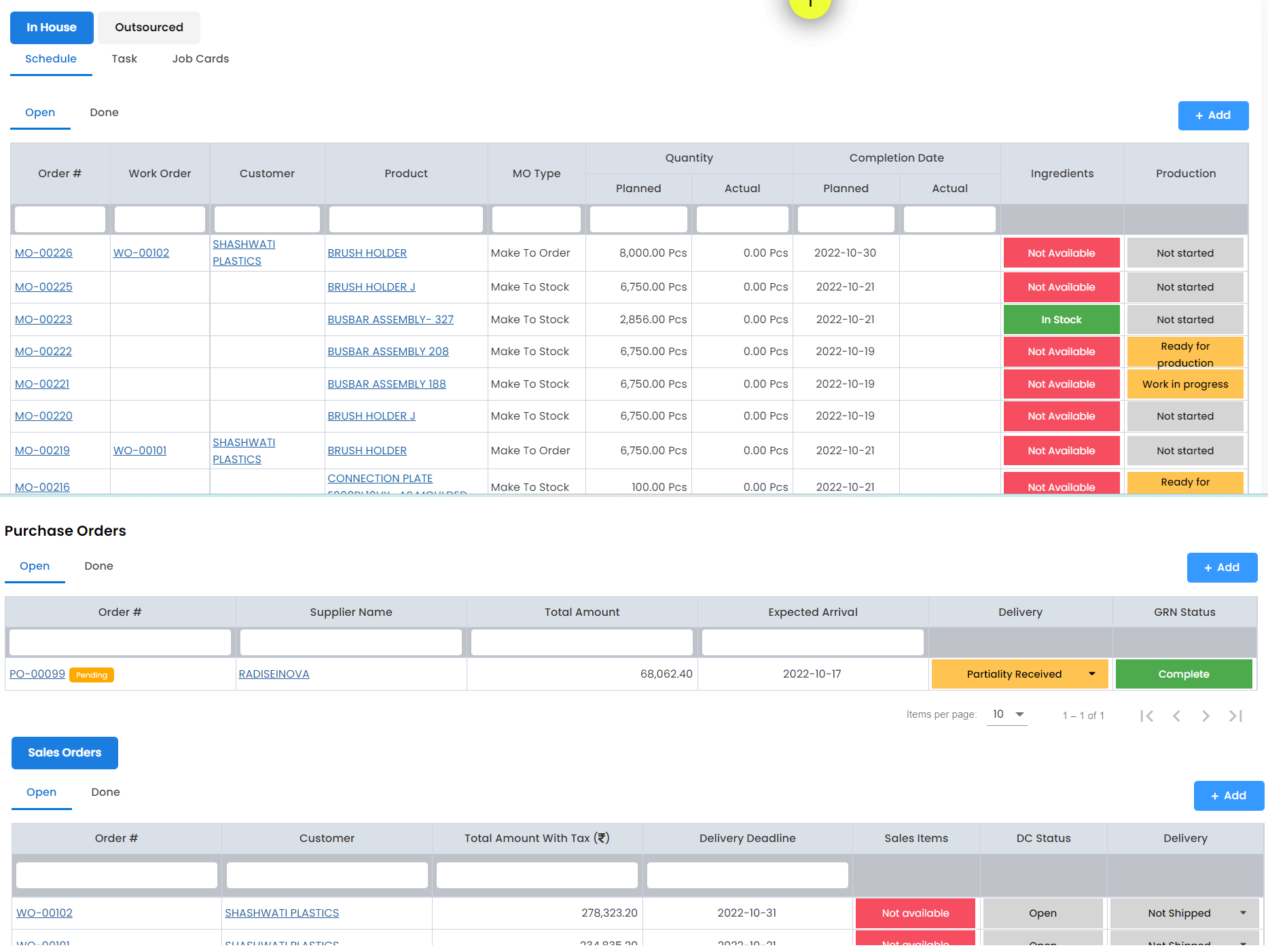
Task: Open Not Shipped dropdown for WO-00102
Action: click(x=1243, y=913)
